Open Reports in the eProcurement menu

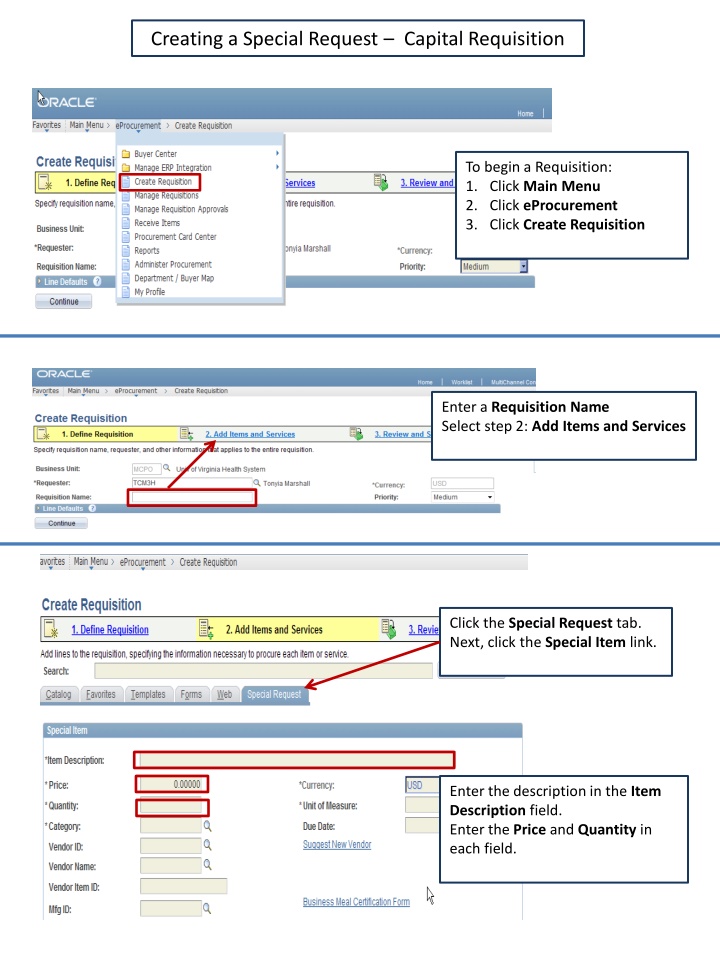147,250
